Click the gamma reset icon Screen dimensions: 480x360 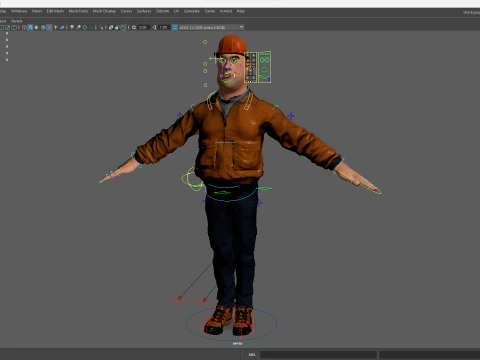click(x=154, y=27)
